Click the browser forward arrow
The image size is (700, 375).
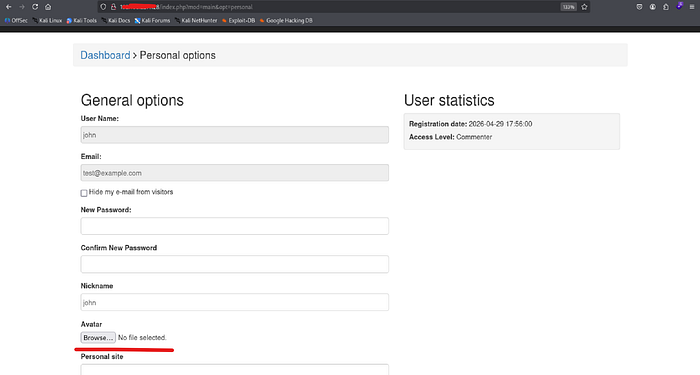click(22, 7)
